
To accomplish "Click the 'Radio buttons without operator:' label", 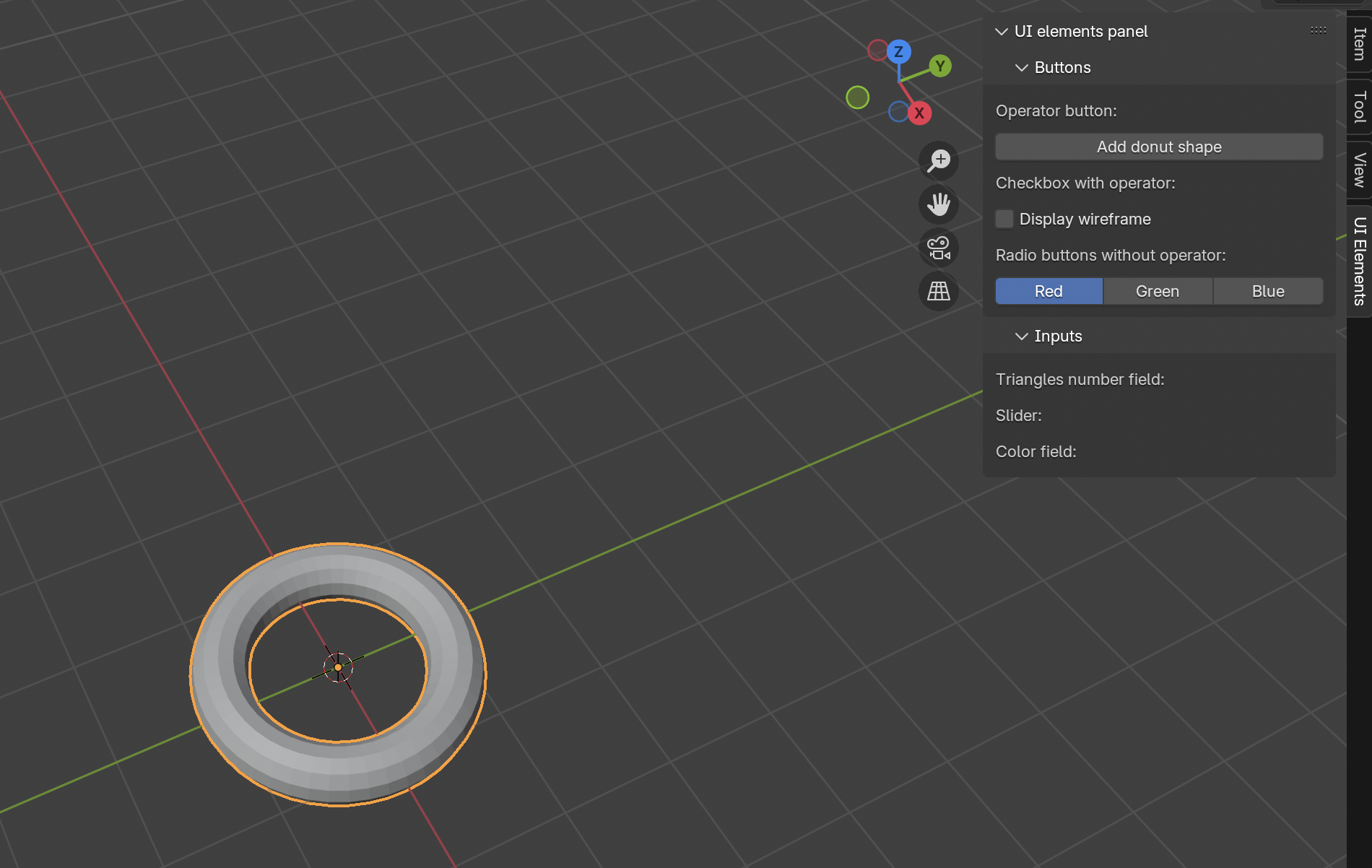I will [x=1111, y=255].
